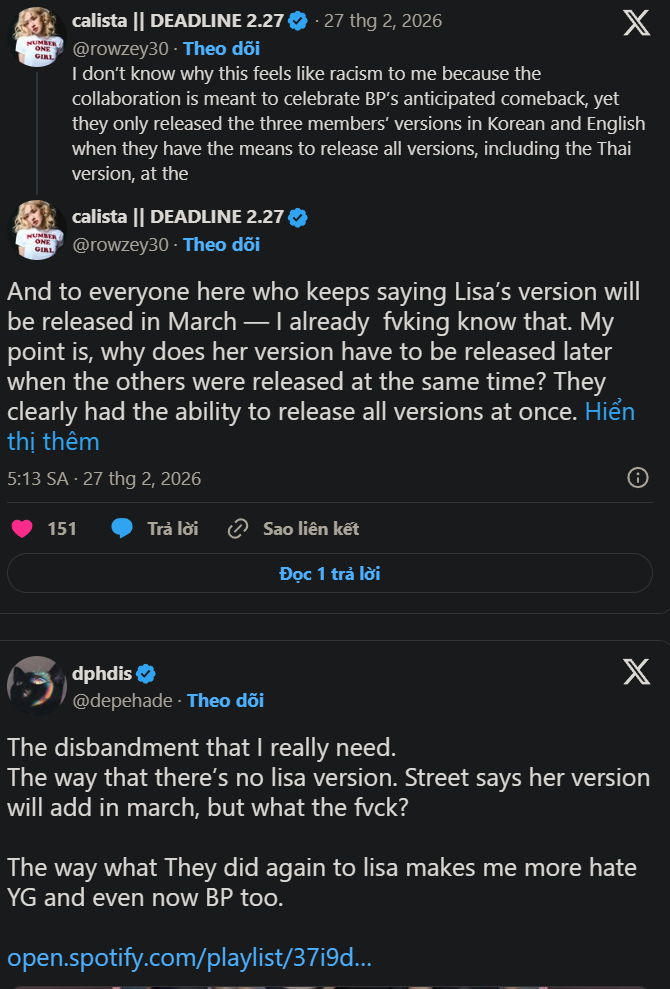Click the 5:13 SA timestamp link

(x=38, y=478)
